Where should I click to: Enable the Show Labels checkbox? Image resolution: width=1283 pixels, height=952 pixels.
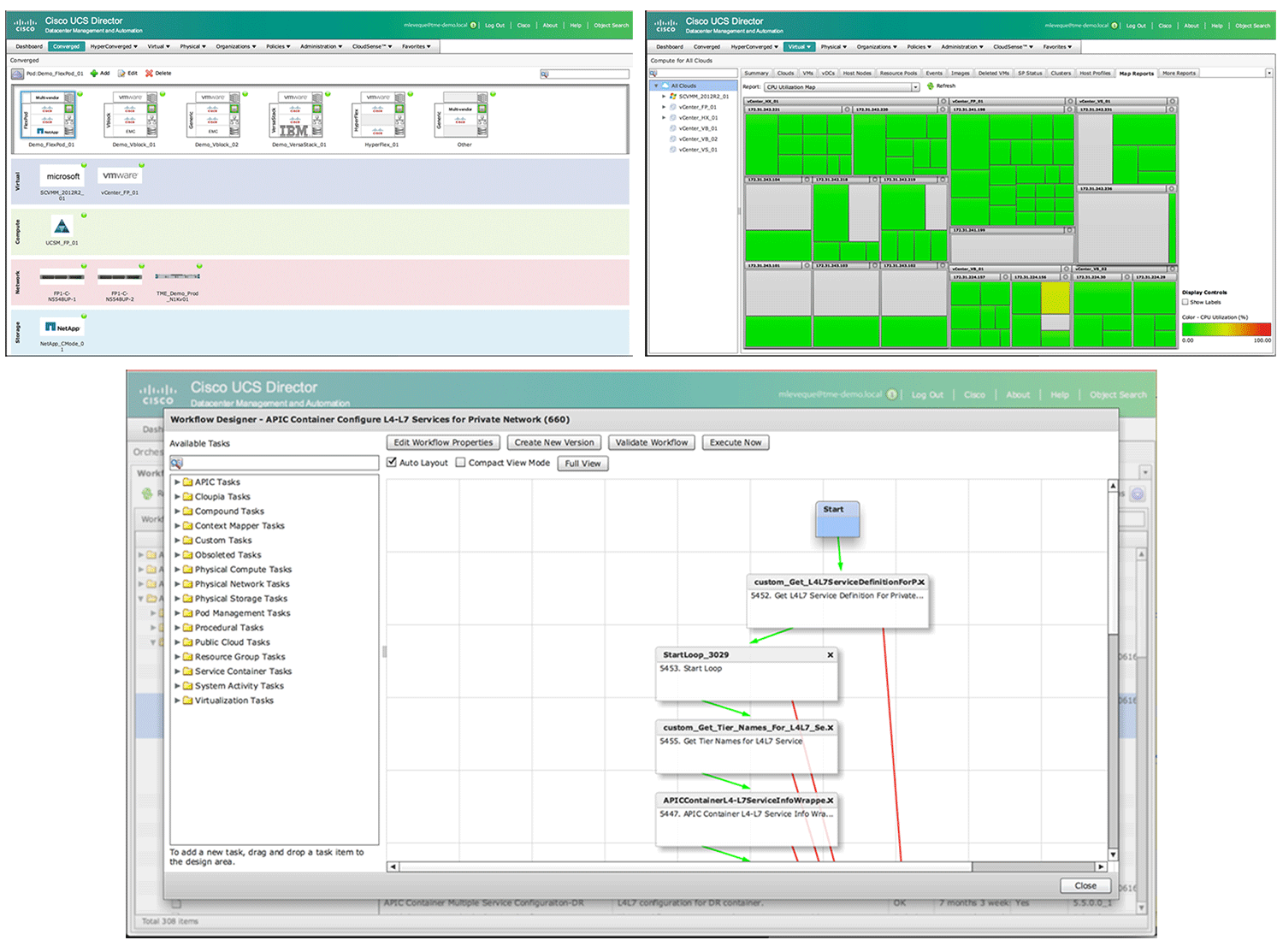[1185, 302]
